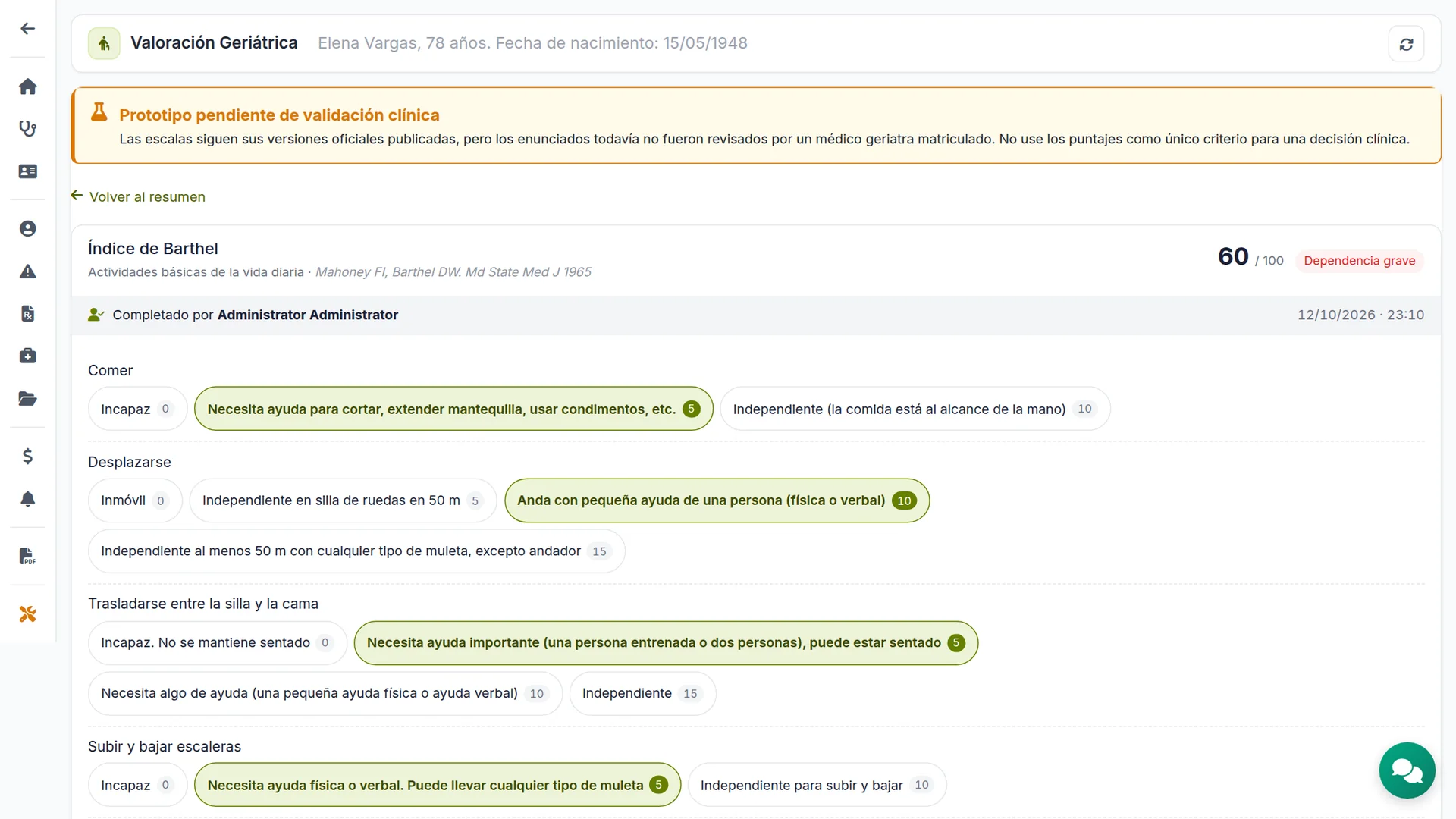Select Independiente para subir y bajar
The image size is (1456, 819).
817,785
